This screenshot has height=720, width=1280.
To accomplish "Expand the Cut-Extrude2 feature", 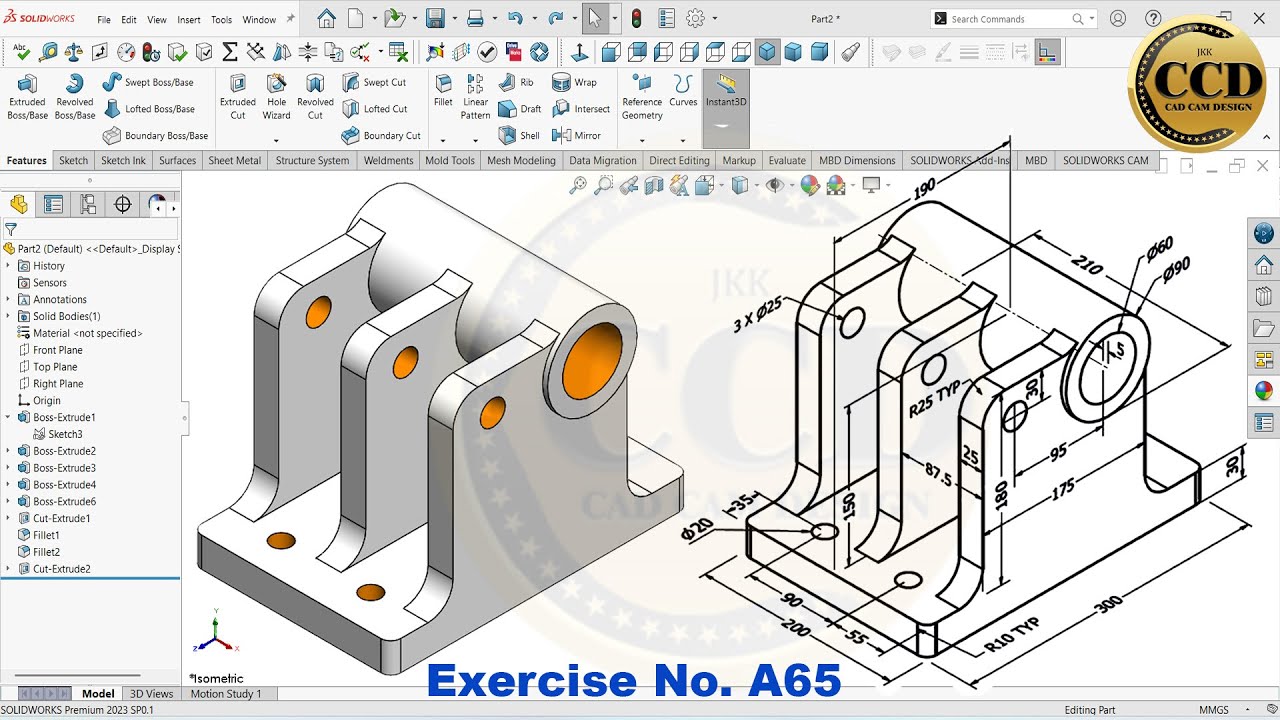I will [9, 569].
